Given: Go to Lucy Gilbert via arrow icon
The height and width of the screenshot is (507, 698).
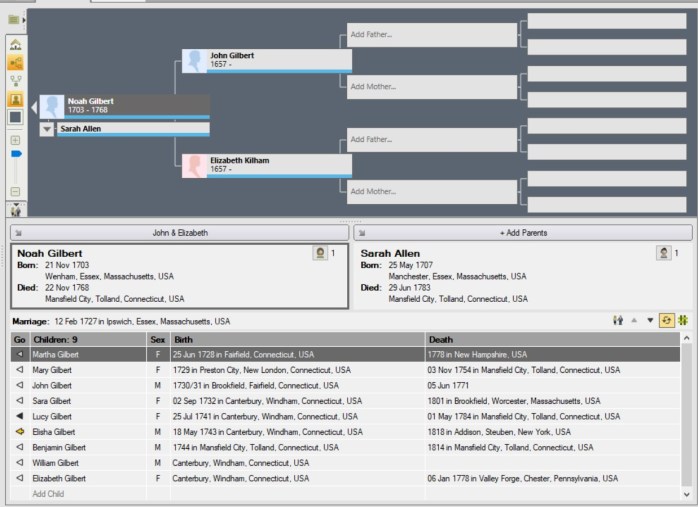Looking at the screenshot, I should [19, 416].
